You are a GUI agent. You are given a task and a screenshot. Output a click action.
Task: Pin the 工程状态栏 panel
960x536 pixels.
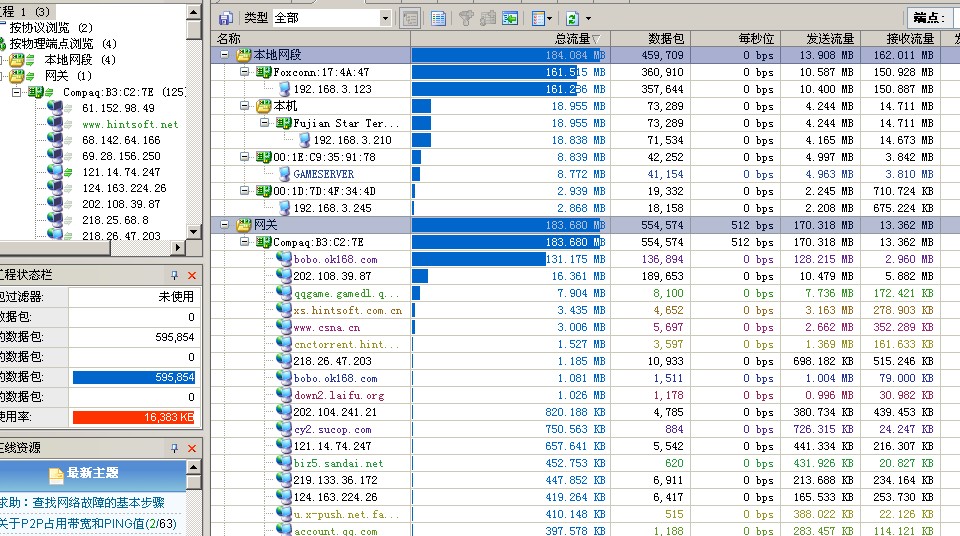(x=174, y=275)
